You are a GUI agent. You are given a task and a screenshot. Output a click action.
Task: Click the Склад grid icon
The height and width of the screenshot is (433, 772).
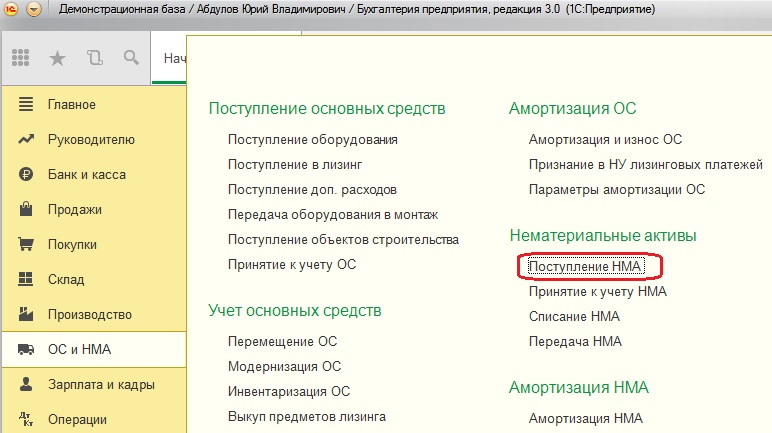[x=26, y=279]
